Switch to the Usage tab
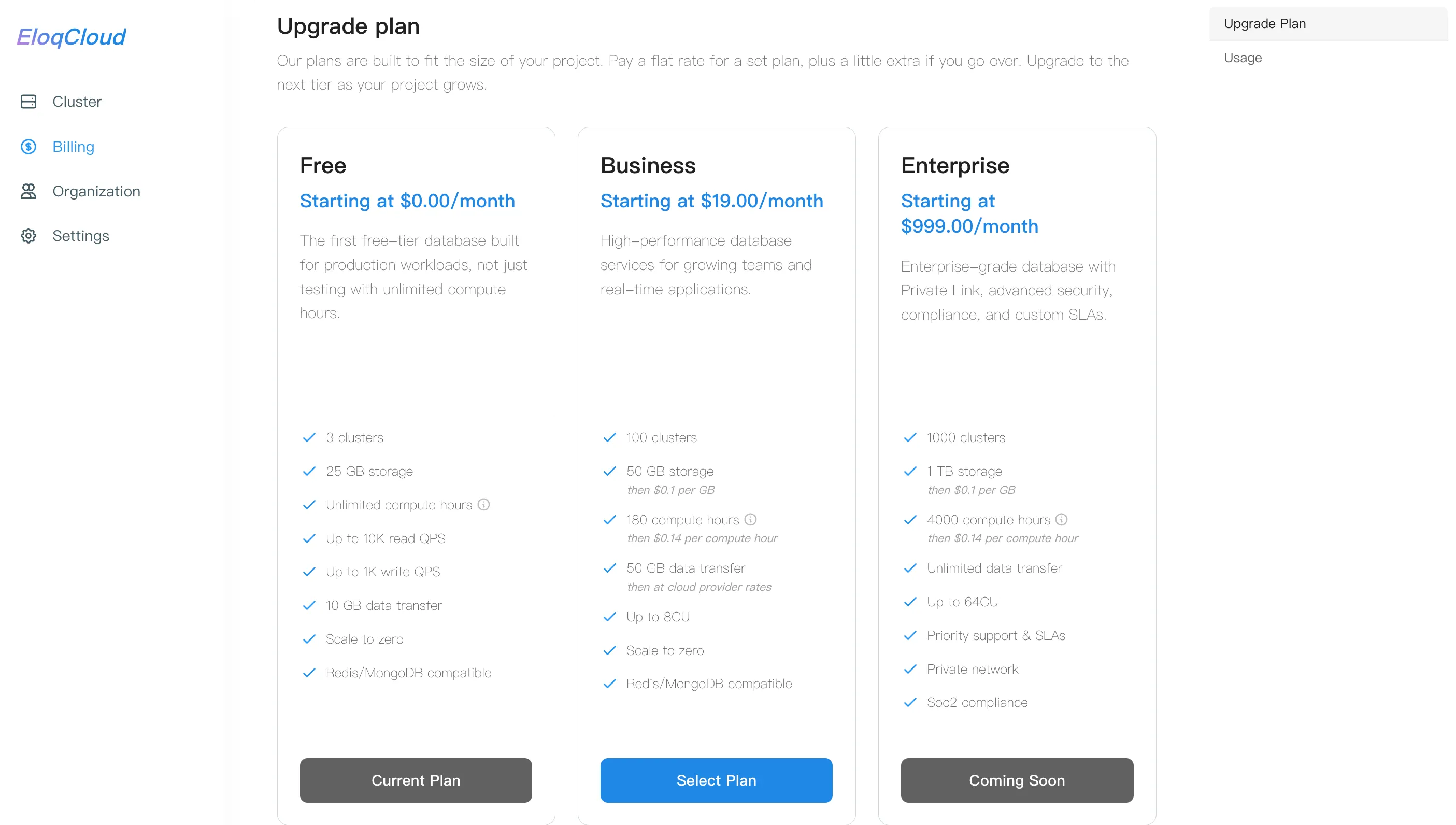The width and height of the screenshot is (1456, 825). pyautogui.click(x=1243, y=58)
